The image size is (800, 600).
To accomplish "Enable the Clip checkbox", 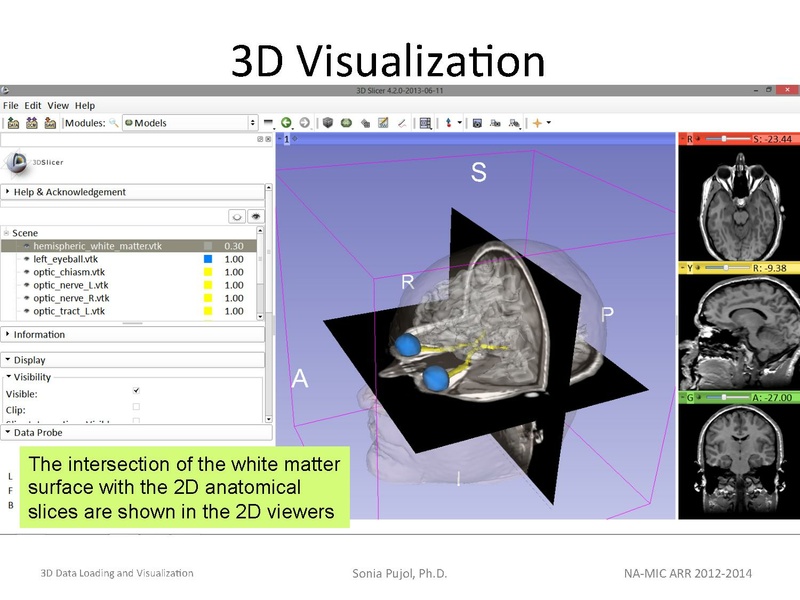I will pyautogui.click(x=136, y=407).
